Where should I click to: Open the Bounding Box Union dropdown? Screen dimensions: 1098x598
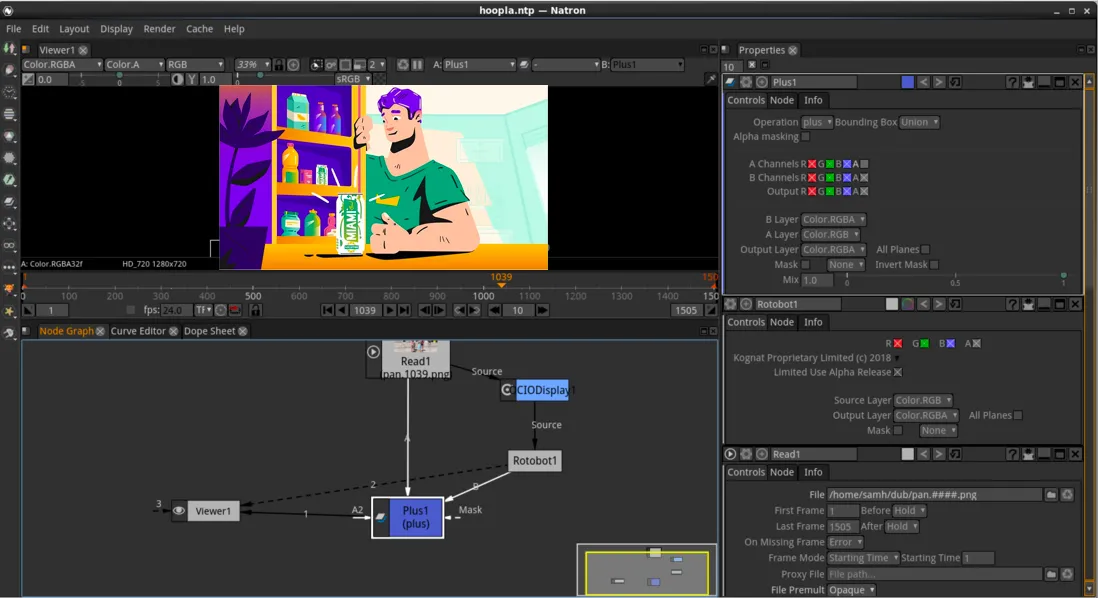click(919, 122)
